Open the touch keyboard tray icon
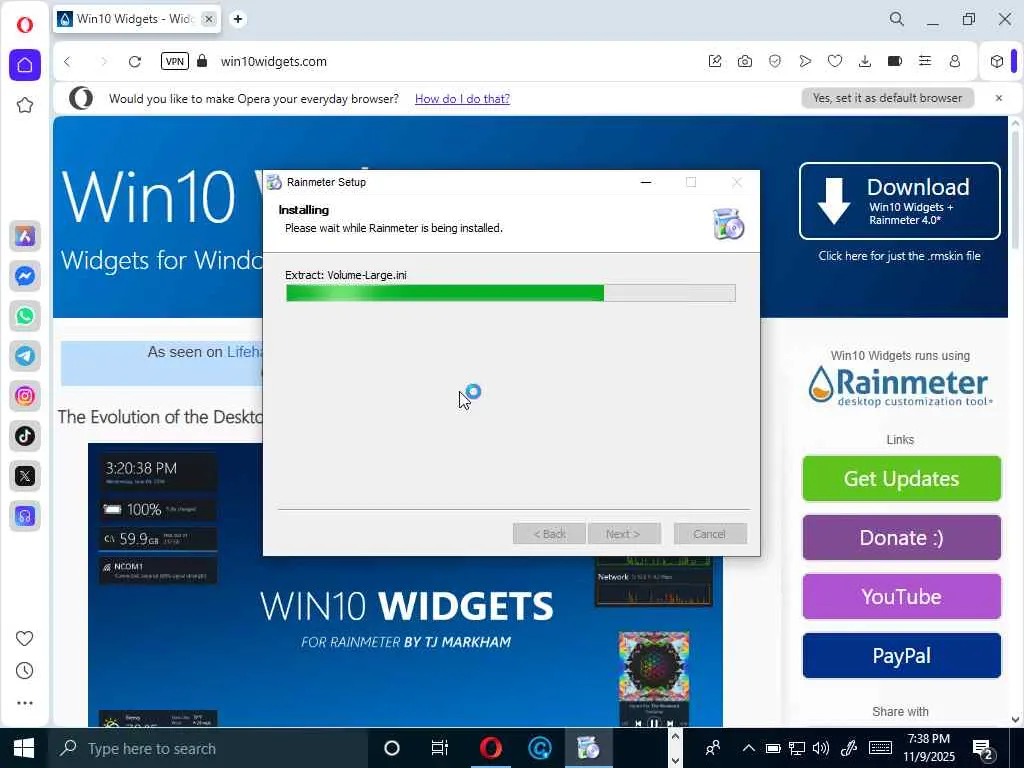Image resolution: width=1024 pixels, height=768 pixels. (880, 748)
